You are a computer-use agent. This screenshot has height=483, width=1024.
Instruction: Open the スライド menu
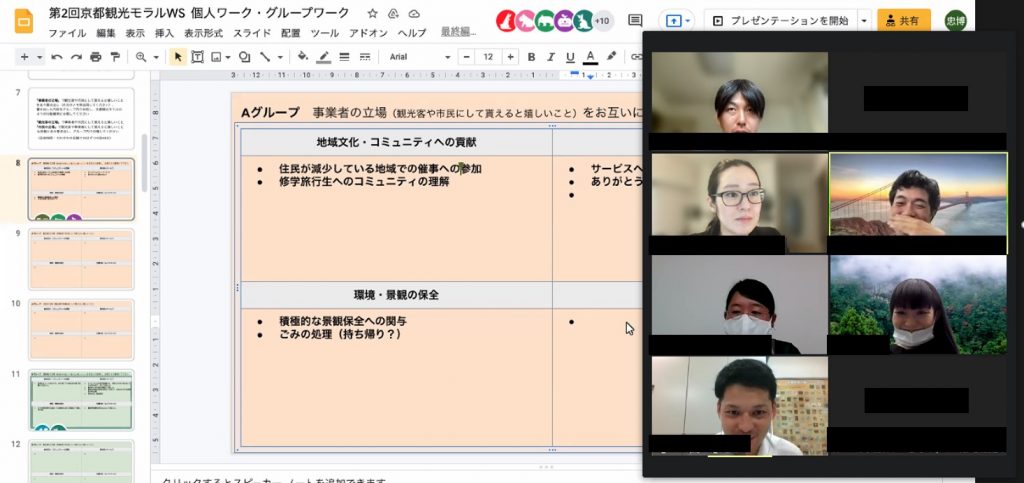click(x=252, y=33)
